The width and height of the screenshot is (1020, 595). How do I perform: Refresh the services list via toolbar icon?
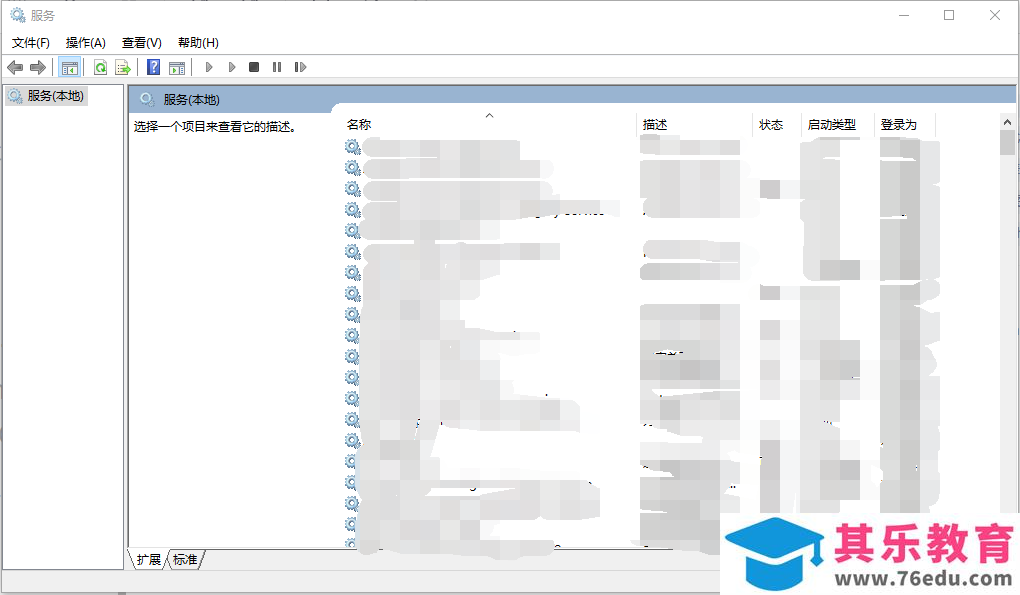pos(100,67)
